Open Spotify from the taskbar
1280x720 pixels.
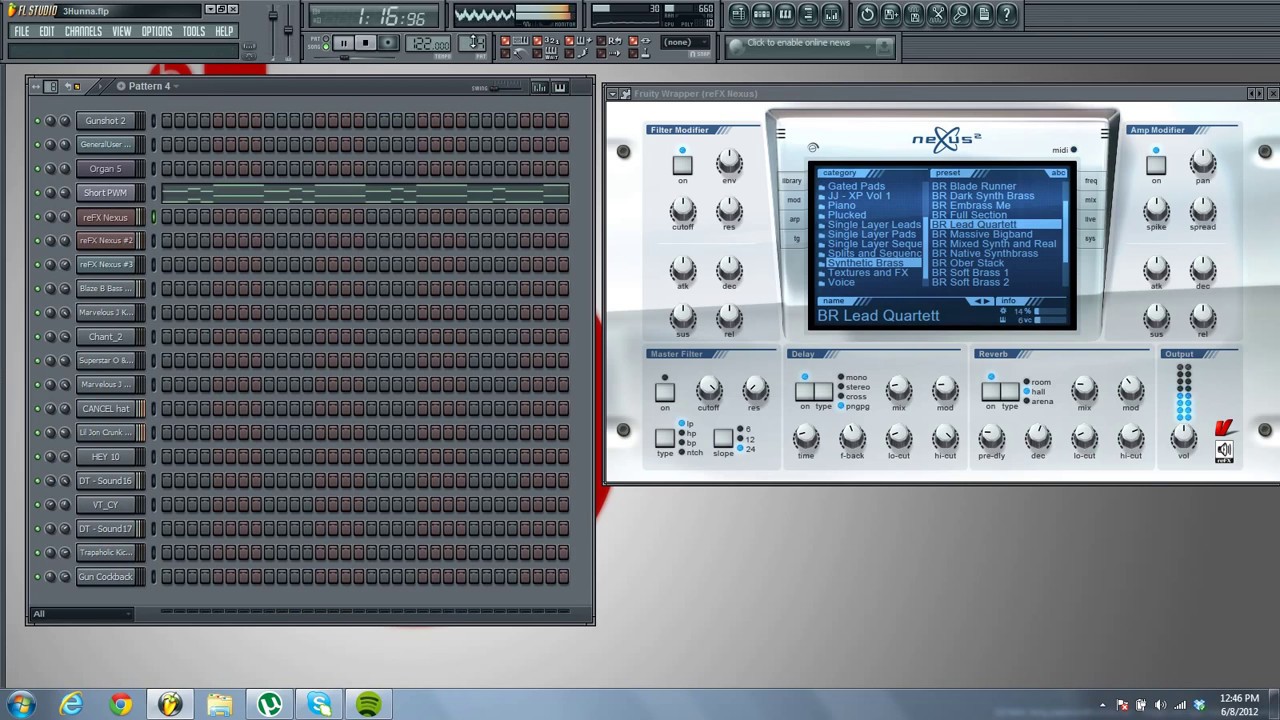[x=369, y=705]
